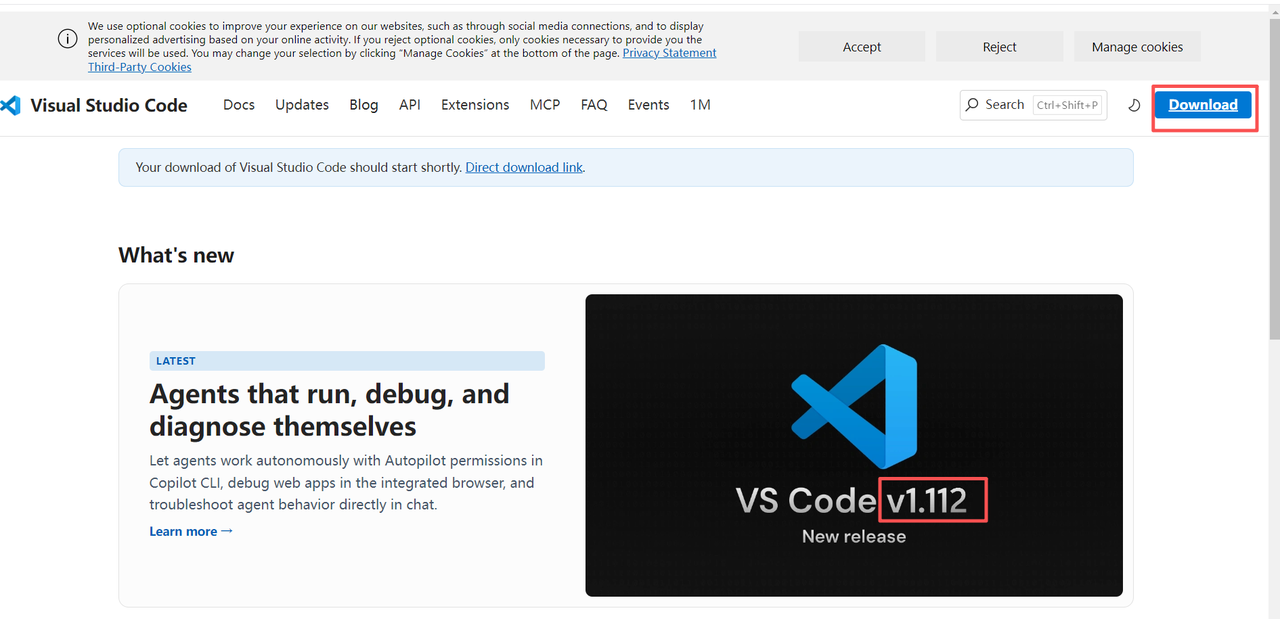This screenshot has width=1280, height=619.
Task: Open the 1M navigation item
Action: click(x=700, y=105)
